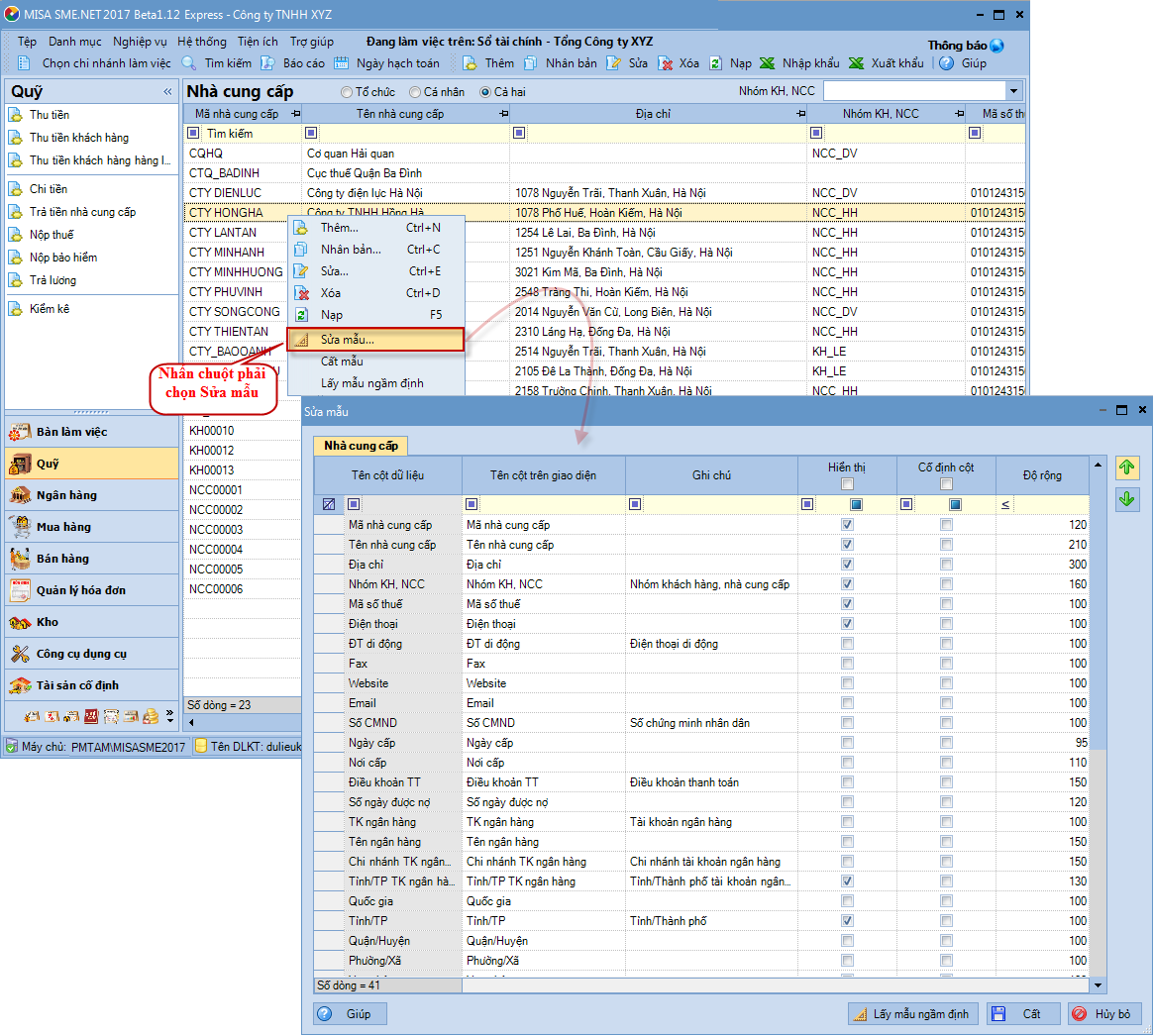1154x1036 pixels.
Task: Open Độ rộng filter operator
Action: pyautogui.click(x=1006, y=504)
